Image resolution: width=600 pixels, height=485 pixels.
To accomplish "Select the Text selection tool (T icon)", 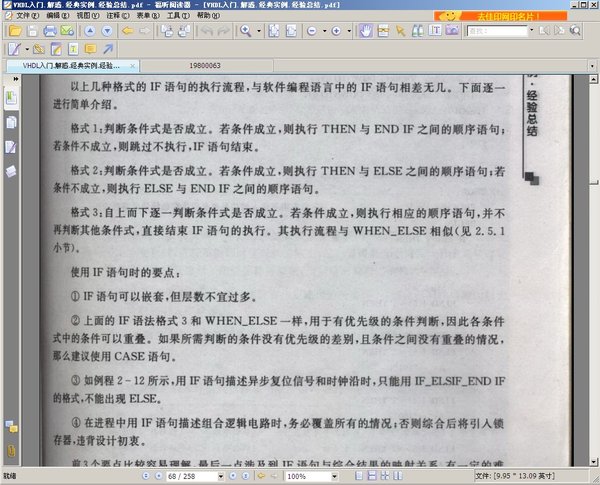I will click(x=435, y=30).
